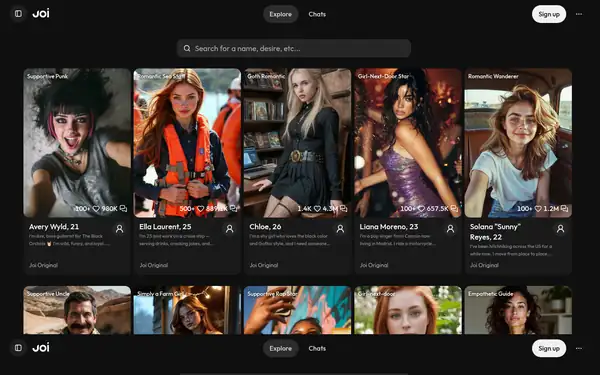Select Explore tab in bottom header

tap(280, 348)
